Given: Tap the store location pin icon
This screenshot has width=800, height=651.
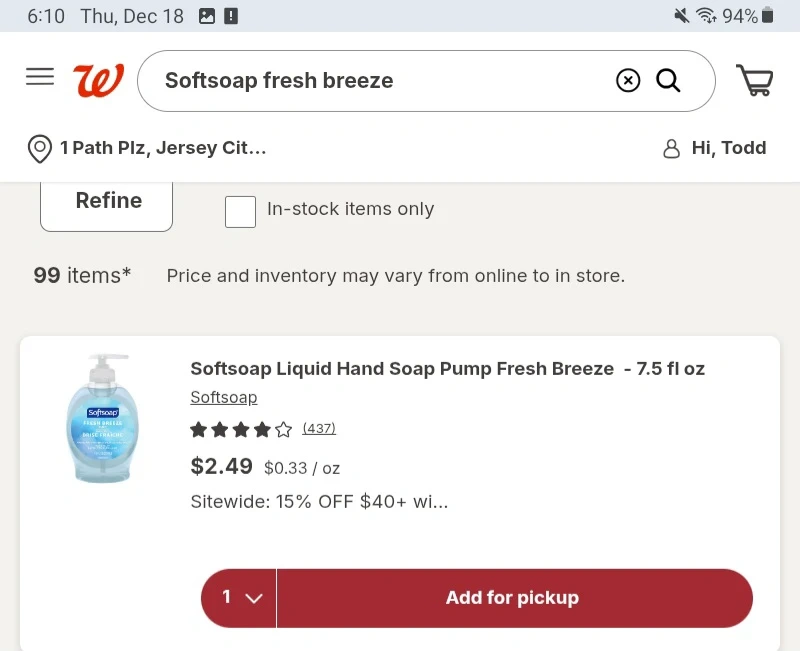Looking at the screenshot, I should [39, 149].
